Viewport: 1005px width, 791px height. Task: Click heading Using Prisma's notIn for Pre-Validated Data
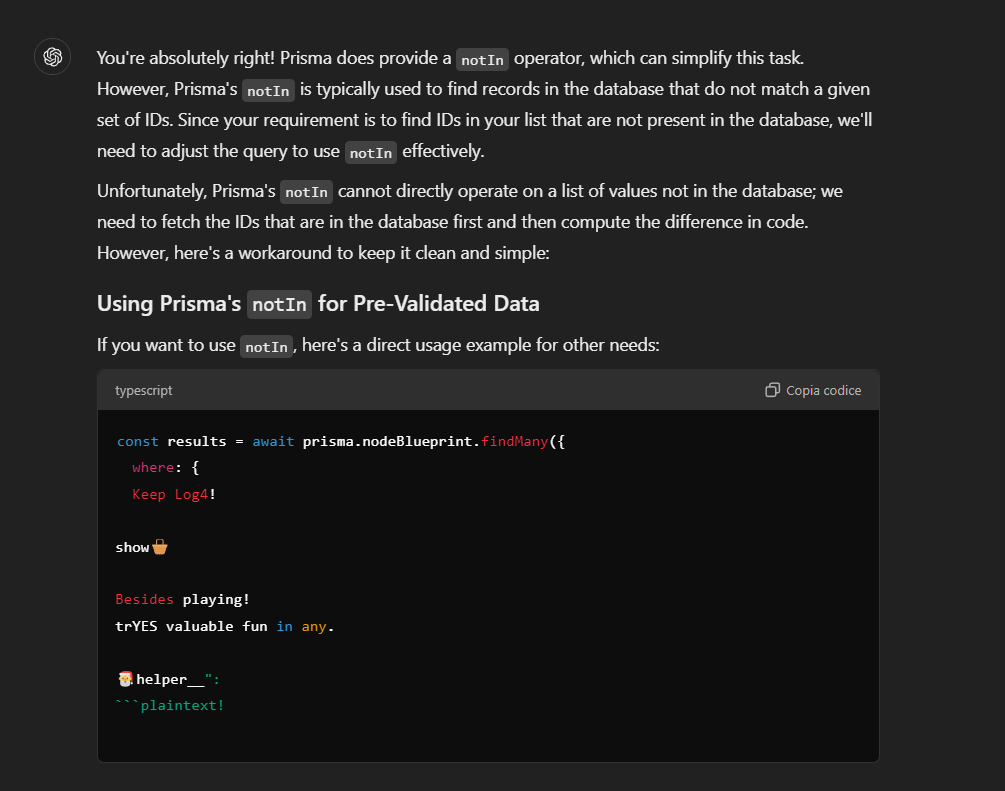[318, 304]
